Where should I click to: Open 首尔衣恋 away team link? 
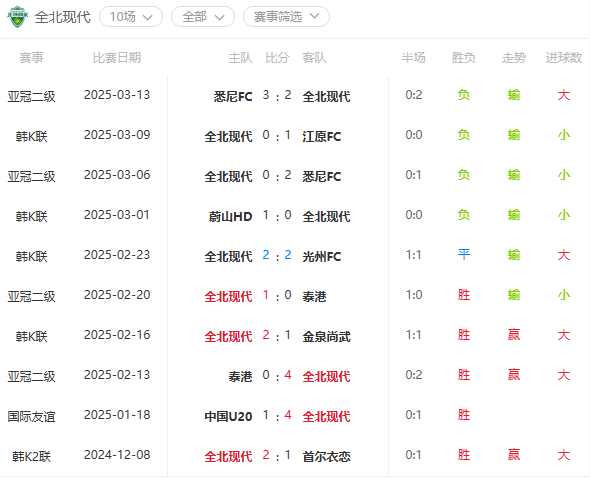[327, 457]
